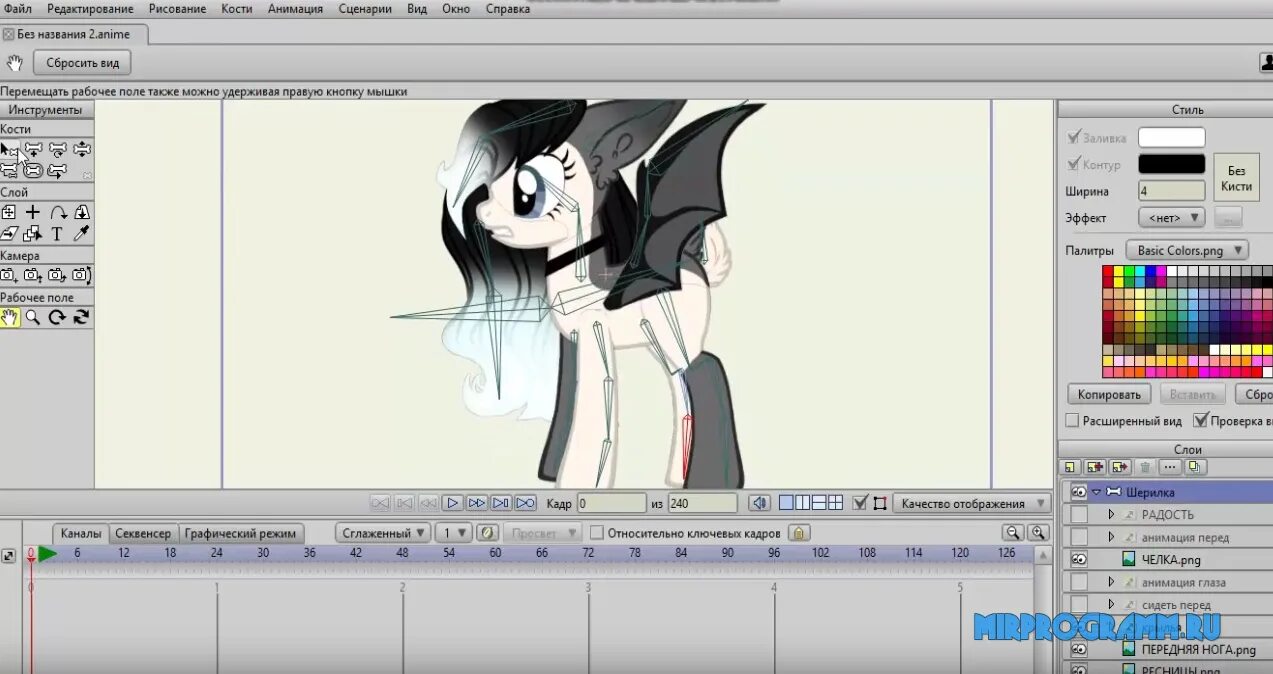
Task: Click the timeline lock icon
Action: (x=798, y=533)
